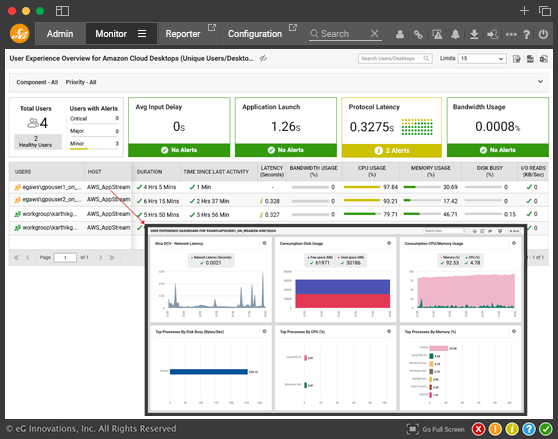Click the 97.84 CPU usage bar
The height and width of the screenshot is (439, 558).
[x=362, y=187]
